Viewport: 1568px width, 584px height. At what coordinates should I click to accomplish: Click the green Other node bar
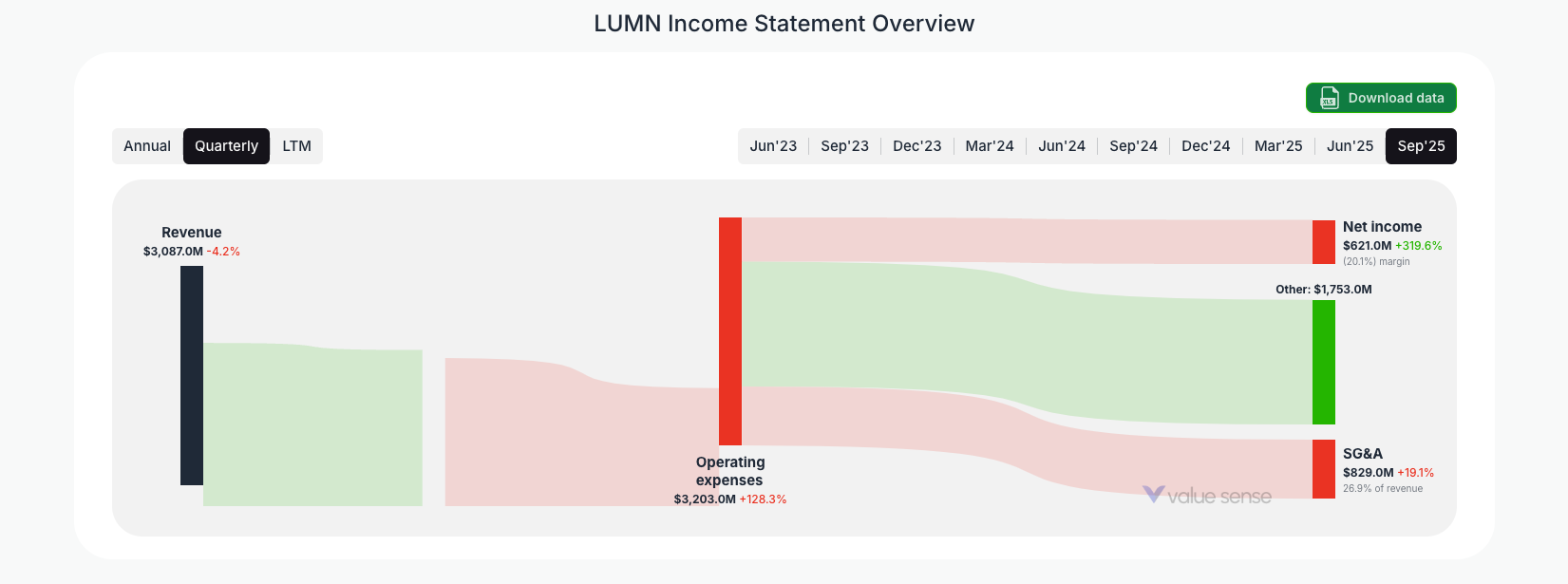(1324, 362)
